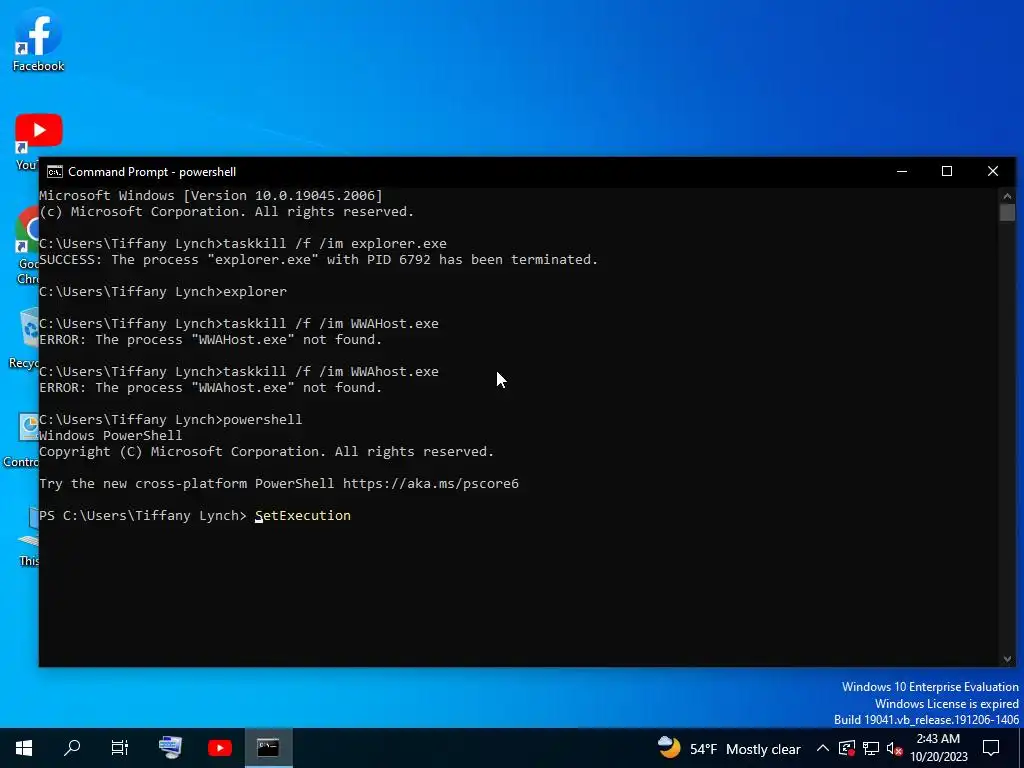
Task: Open taskbar Search magnifier
Action: [x=72, y=748]
